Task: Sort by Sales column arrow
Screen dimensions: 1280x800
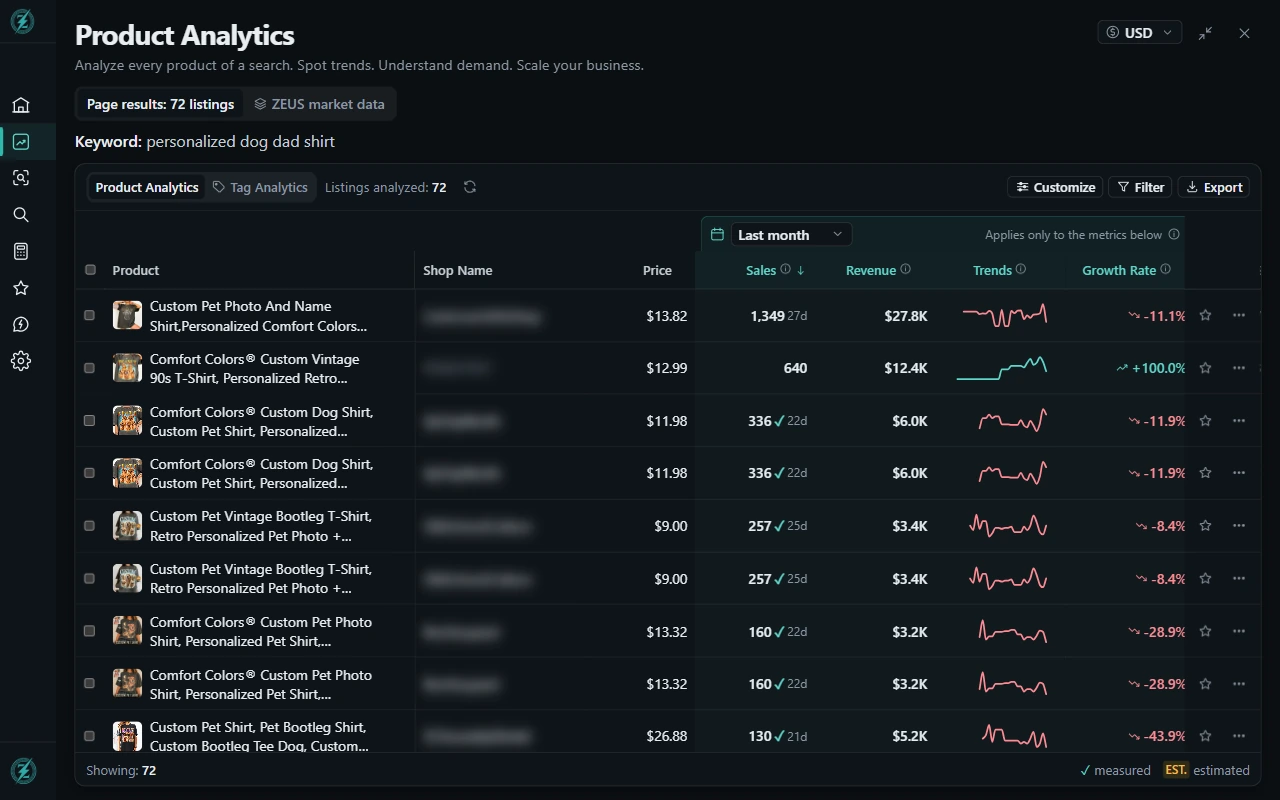Action: coord(801,270)
